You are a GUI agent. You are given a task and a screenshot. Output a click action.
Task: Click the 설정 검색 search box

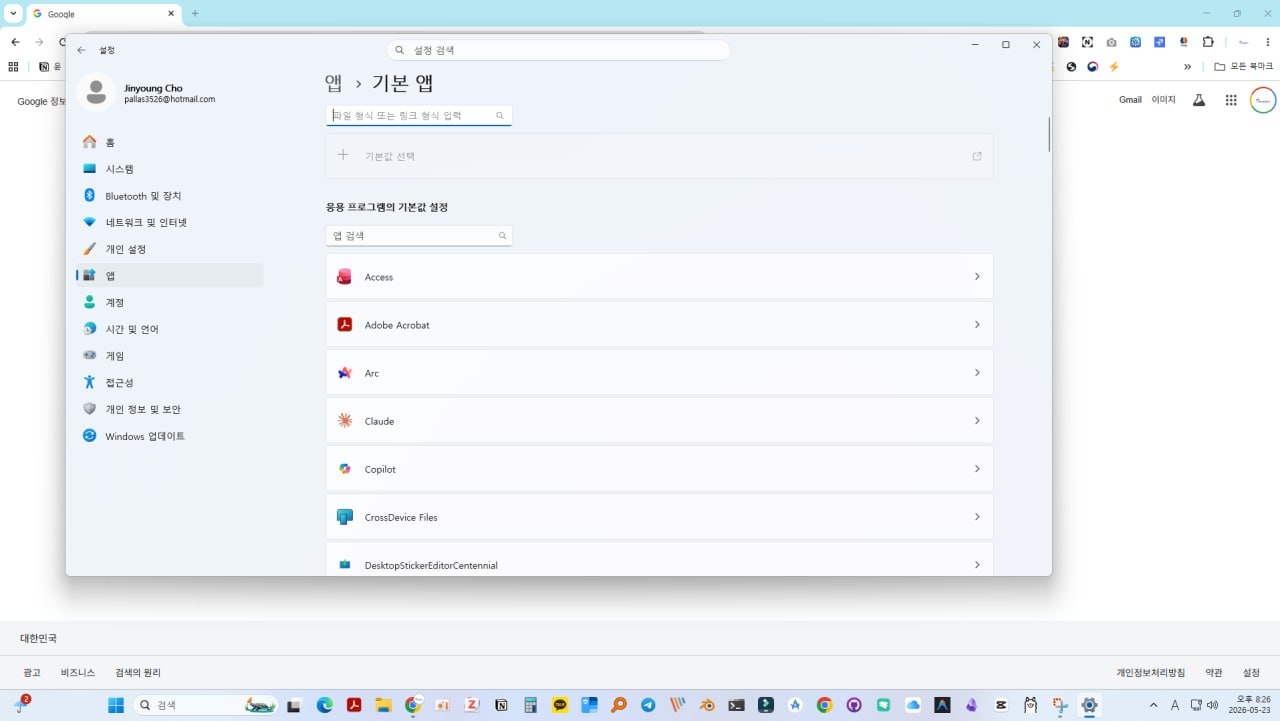(x=558, y=50)
